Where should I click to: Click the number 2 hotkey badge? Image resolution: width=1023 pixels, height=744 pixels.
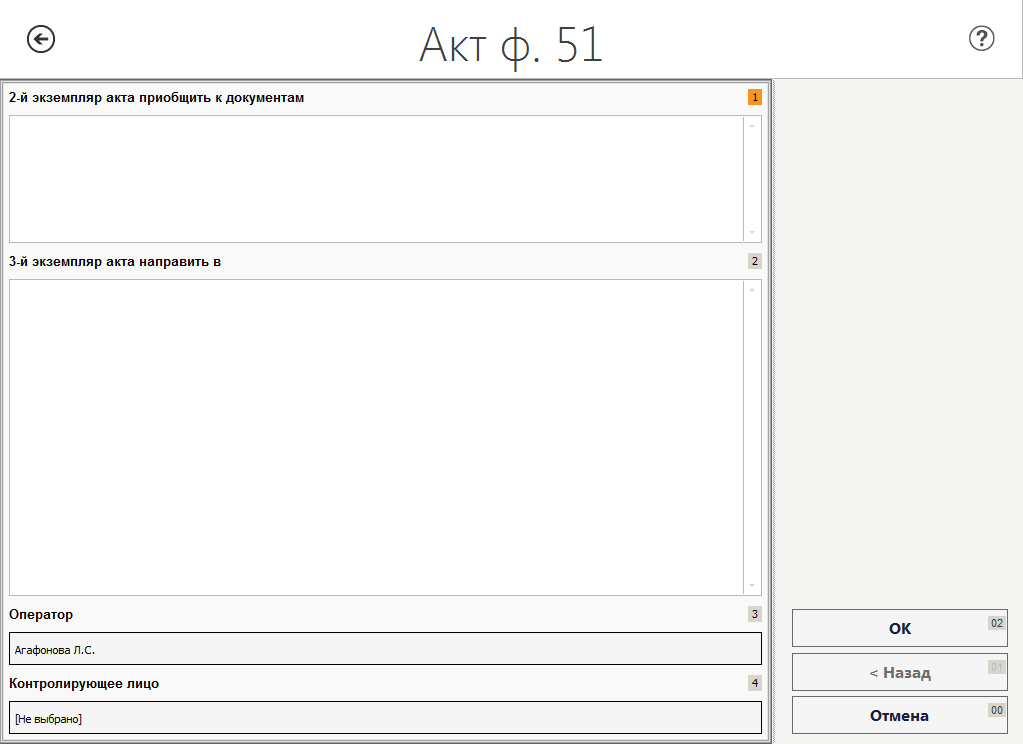tap(754, 262)
